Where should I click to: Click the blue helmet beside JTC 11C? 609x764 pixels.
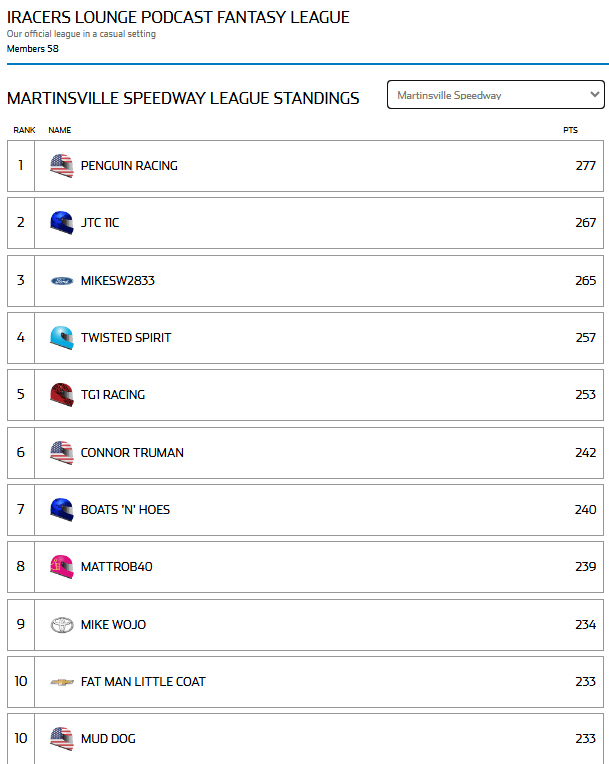(62, 223)
